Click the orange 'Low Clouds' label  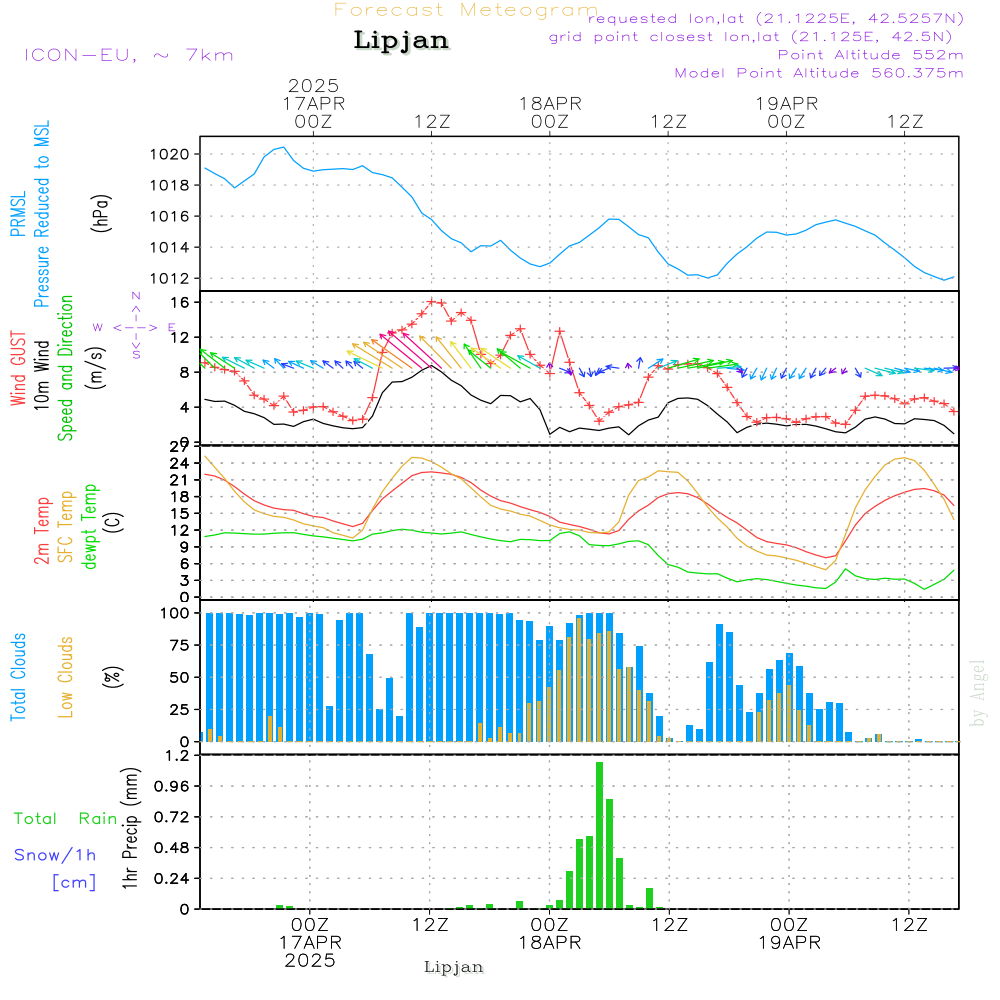click(65, 677)
